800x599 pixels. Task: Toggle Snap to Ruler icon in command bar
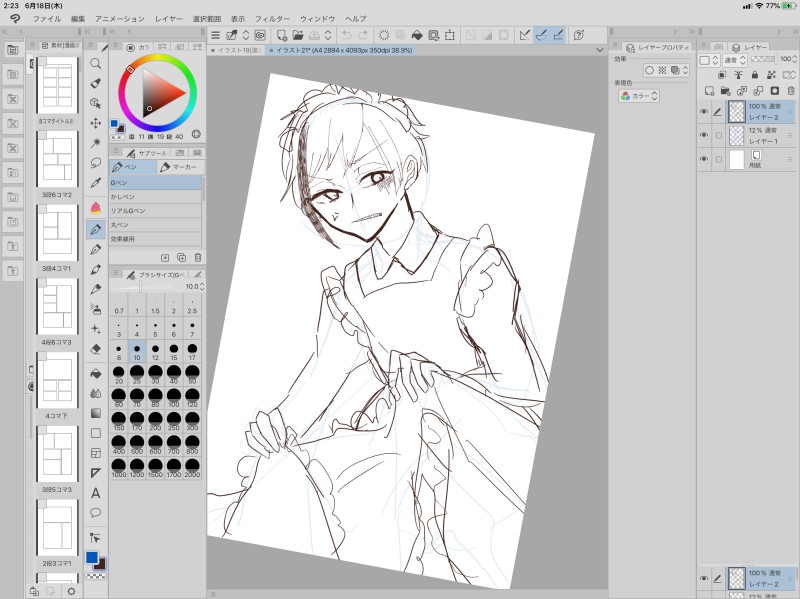[x=524, y=35]
